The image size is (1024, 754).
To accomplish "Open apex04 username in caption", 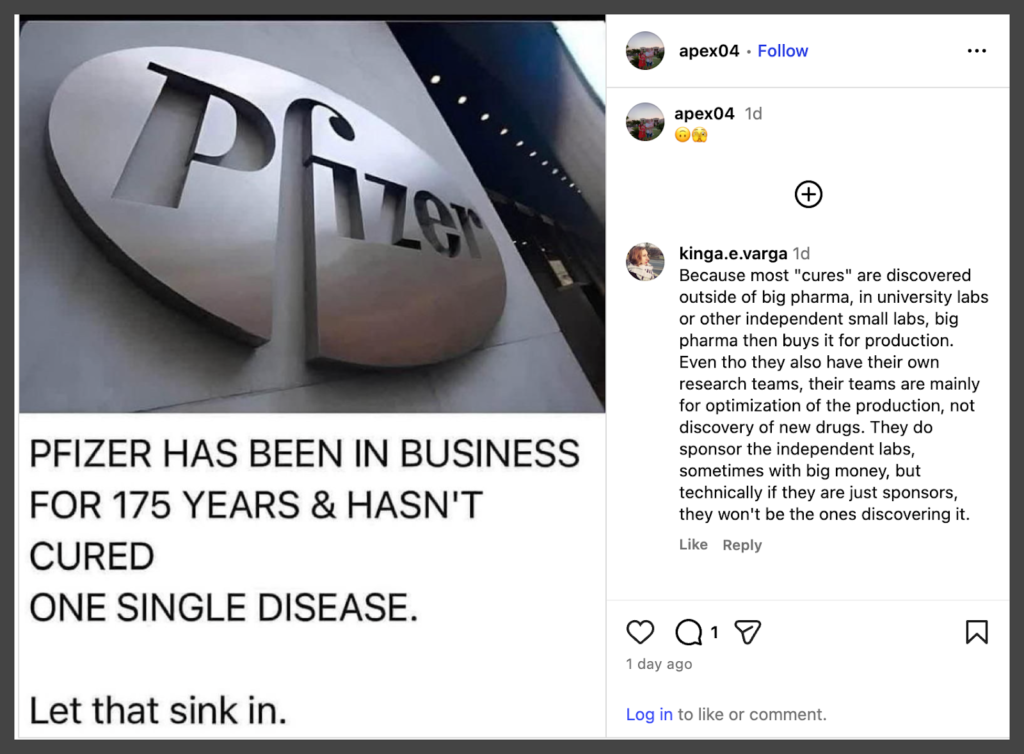I will click(704, 114).
